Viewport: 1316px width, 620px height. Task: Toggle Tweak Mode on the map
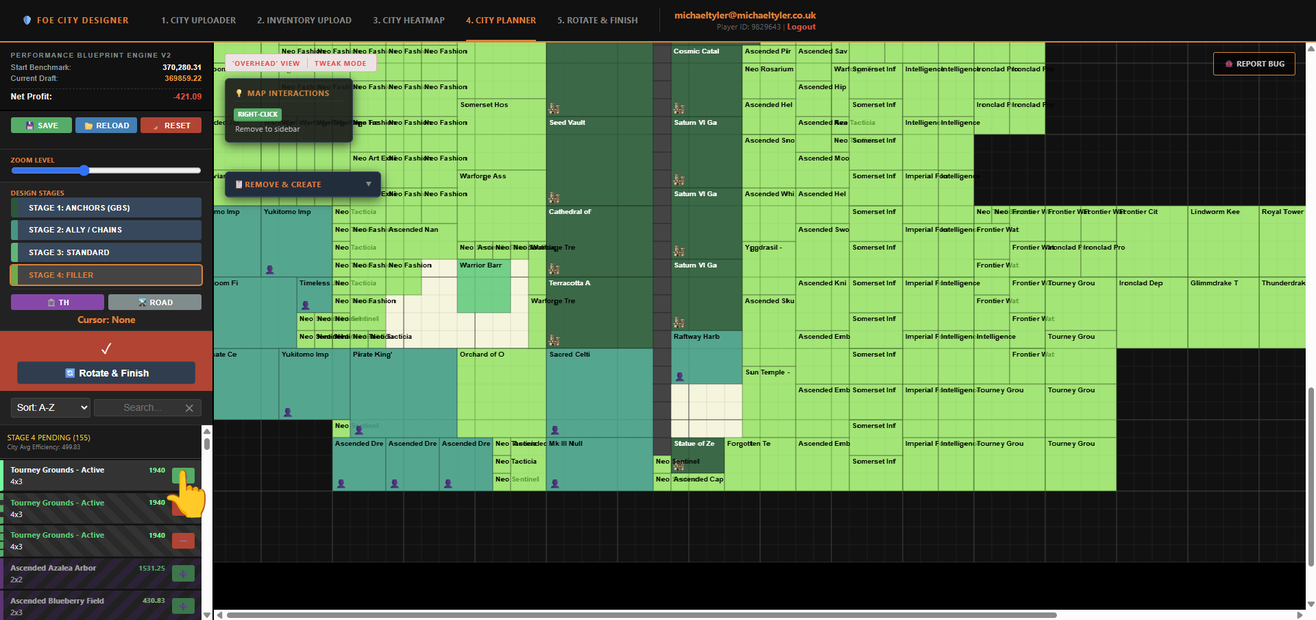pos(341,63)
